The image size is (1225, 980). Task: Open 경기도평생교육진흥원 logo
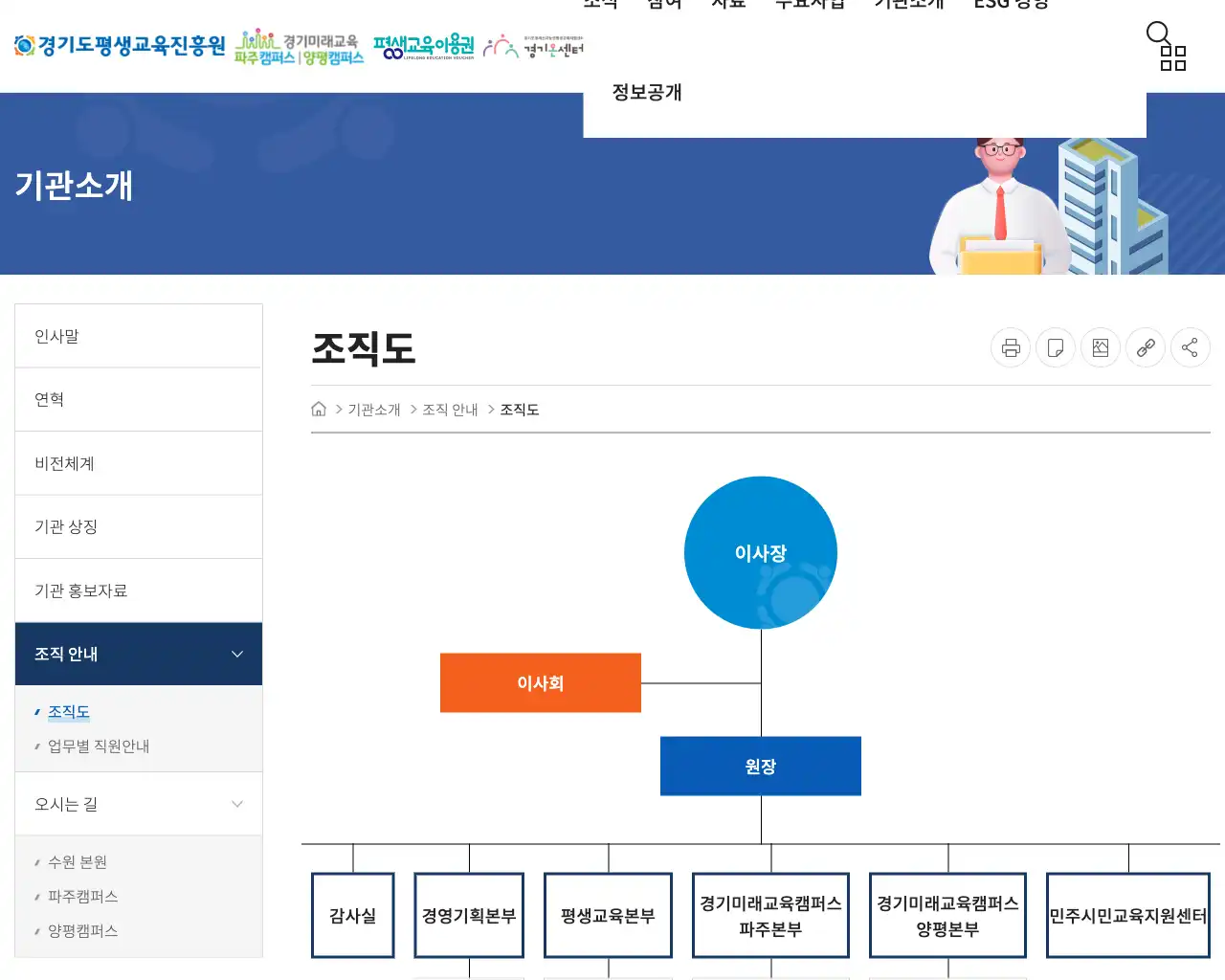pyautogui.click(x=120, y=45)
